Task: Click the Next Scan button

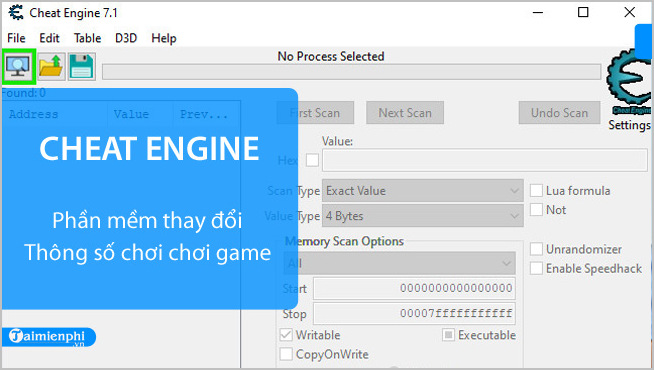Action: coord(405,113)
